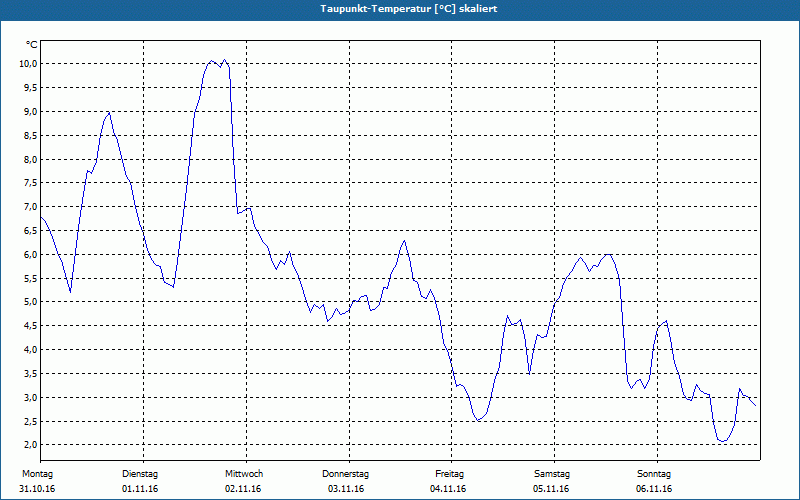Viewport: 800px width, 500px height.
Task: Click the '7,0' y-axis value
Action: (30, 207)
